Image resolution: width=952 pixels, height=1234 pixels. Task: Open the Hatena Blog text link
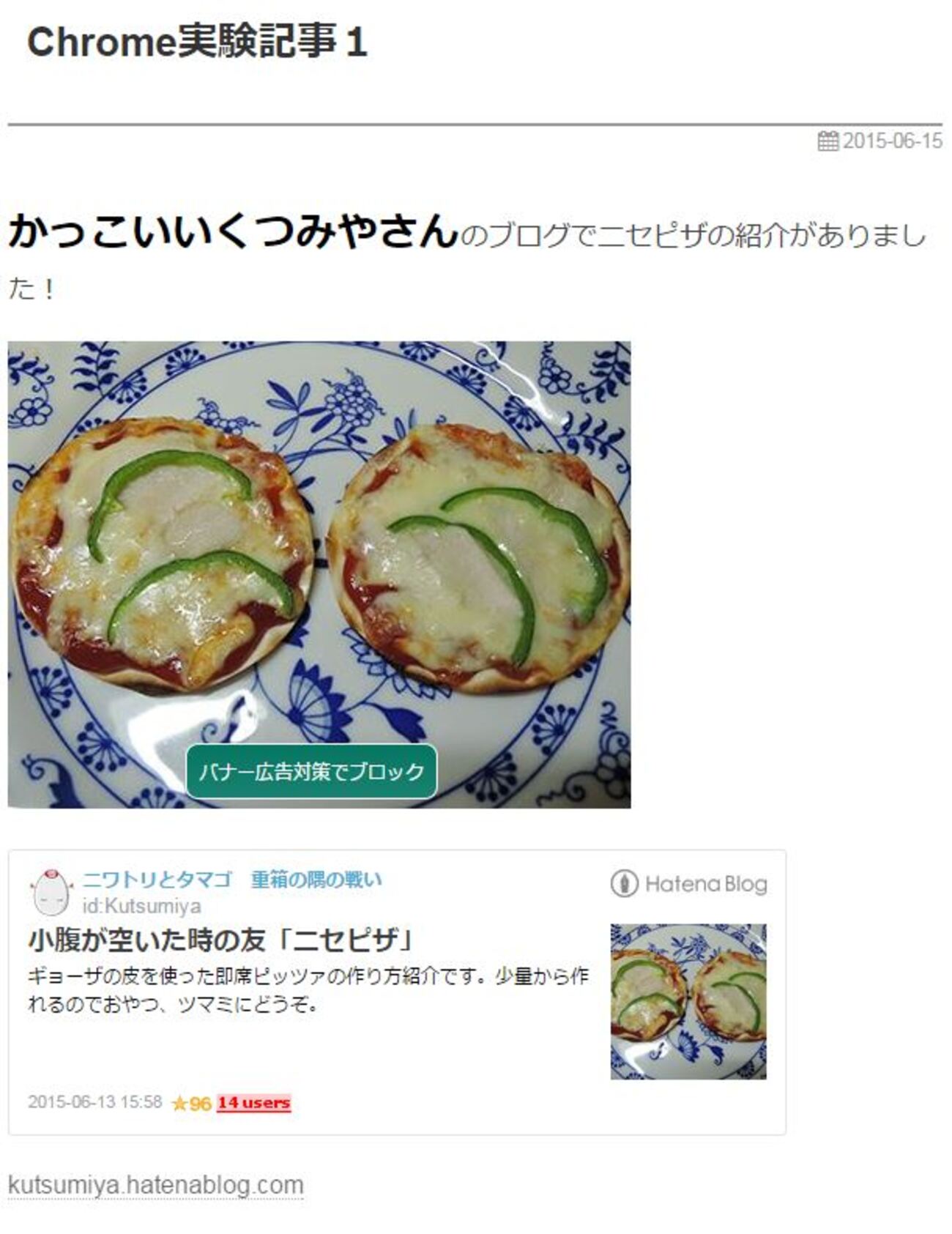click(706, 884)
